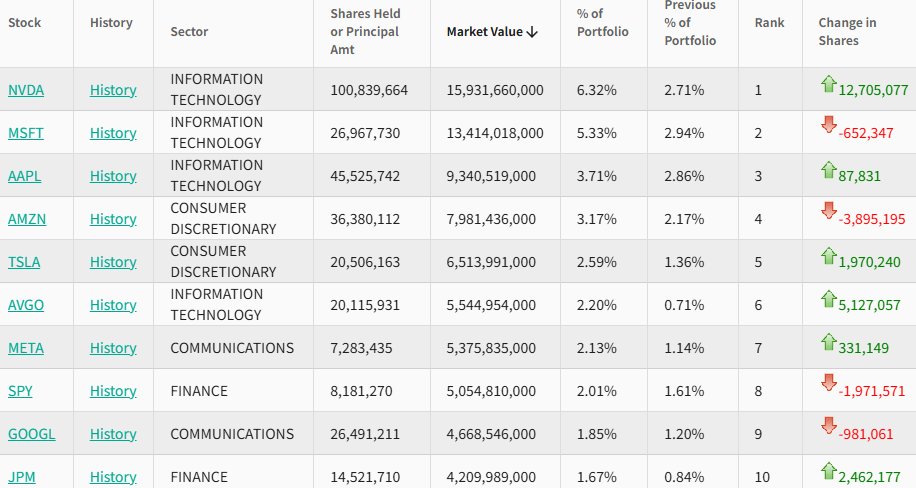Sort table by Shares Held column header
This screenshot has width=916, height=488.
pos(365,31)
